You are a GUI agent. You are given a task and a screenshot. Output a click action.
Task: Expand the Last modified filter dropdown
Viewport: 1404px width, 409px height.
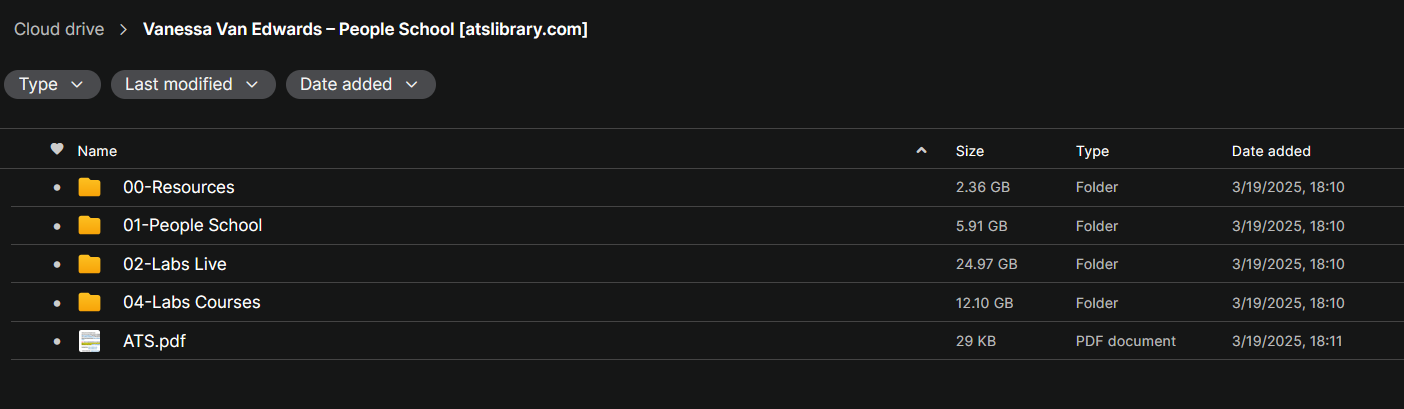coord(193,85)
